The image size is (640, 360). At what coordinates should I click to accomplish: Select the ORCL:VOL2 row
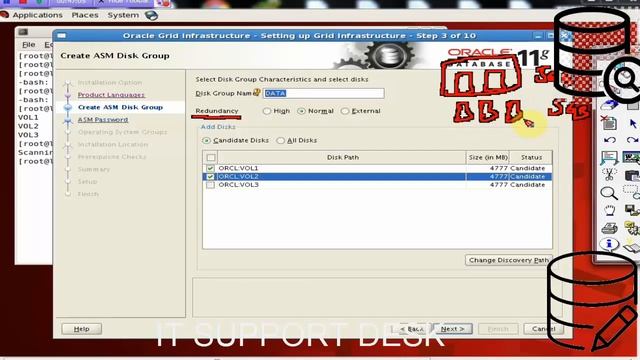pos(377,177)
